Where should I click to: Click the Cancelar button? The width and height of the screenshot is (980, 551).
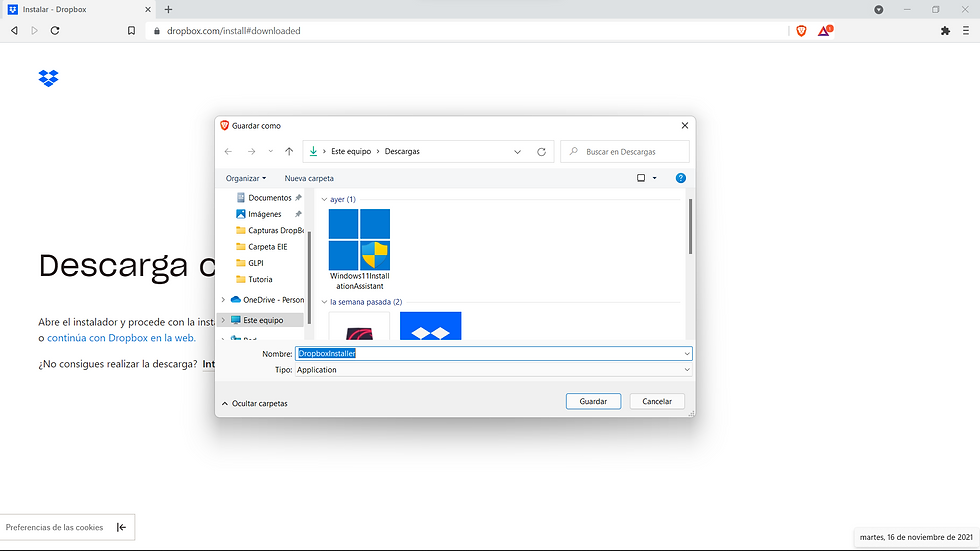click(657, 401)
